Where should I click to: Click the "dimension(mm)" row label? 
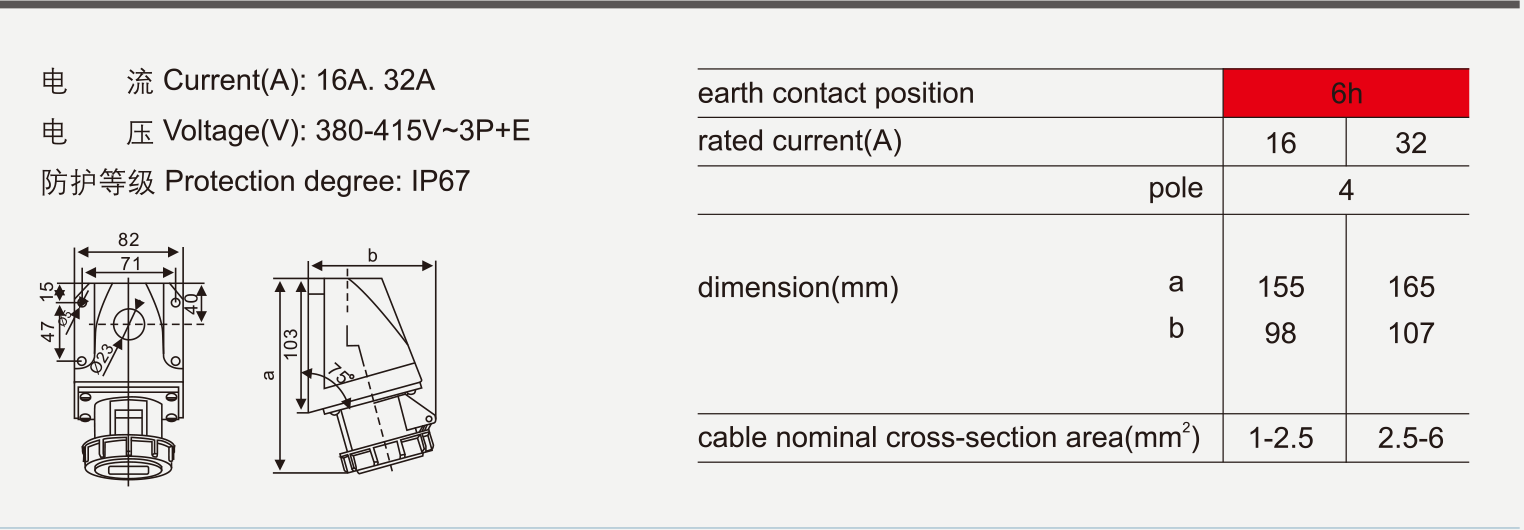pos(798,288)
